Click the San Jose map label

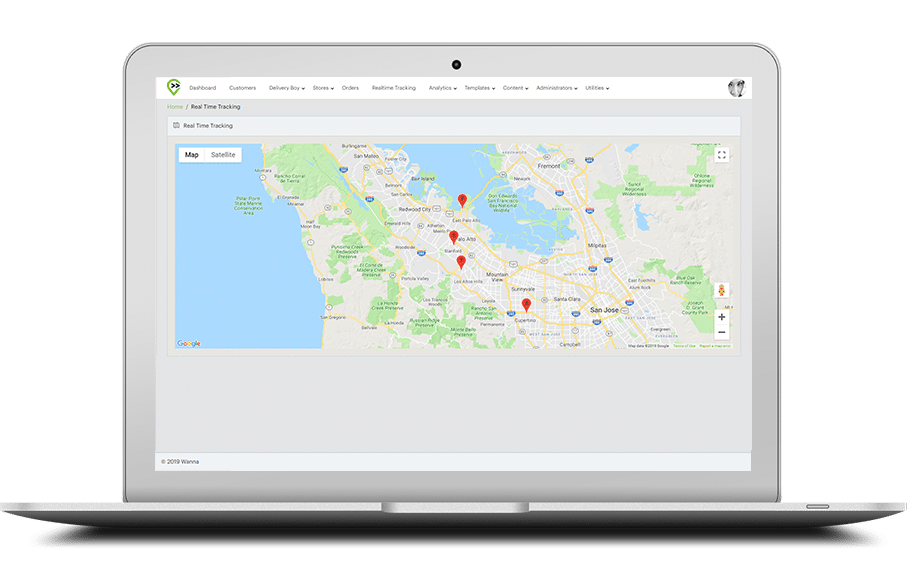coord(604,310)
